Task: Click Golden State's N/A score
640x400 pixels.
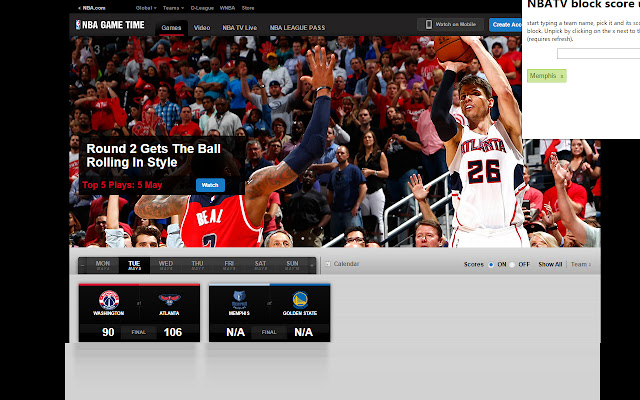Action: tap(304, 332)
